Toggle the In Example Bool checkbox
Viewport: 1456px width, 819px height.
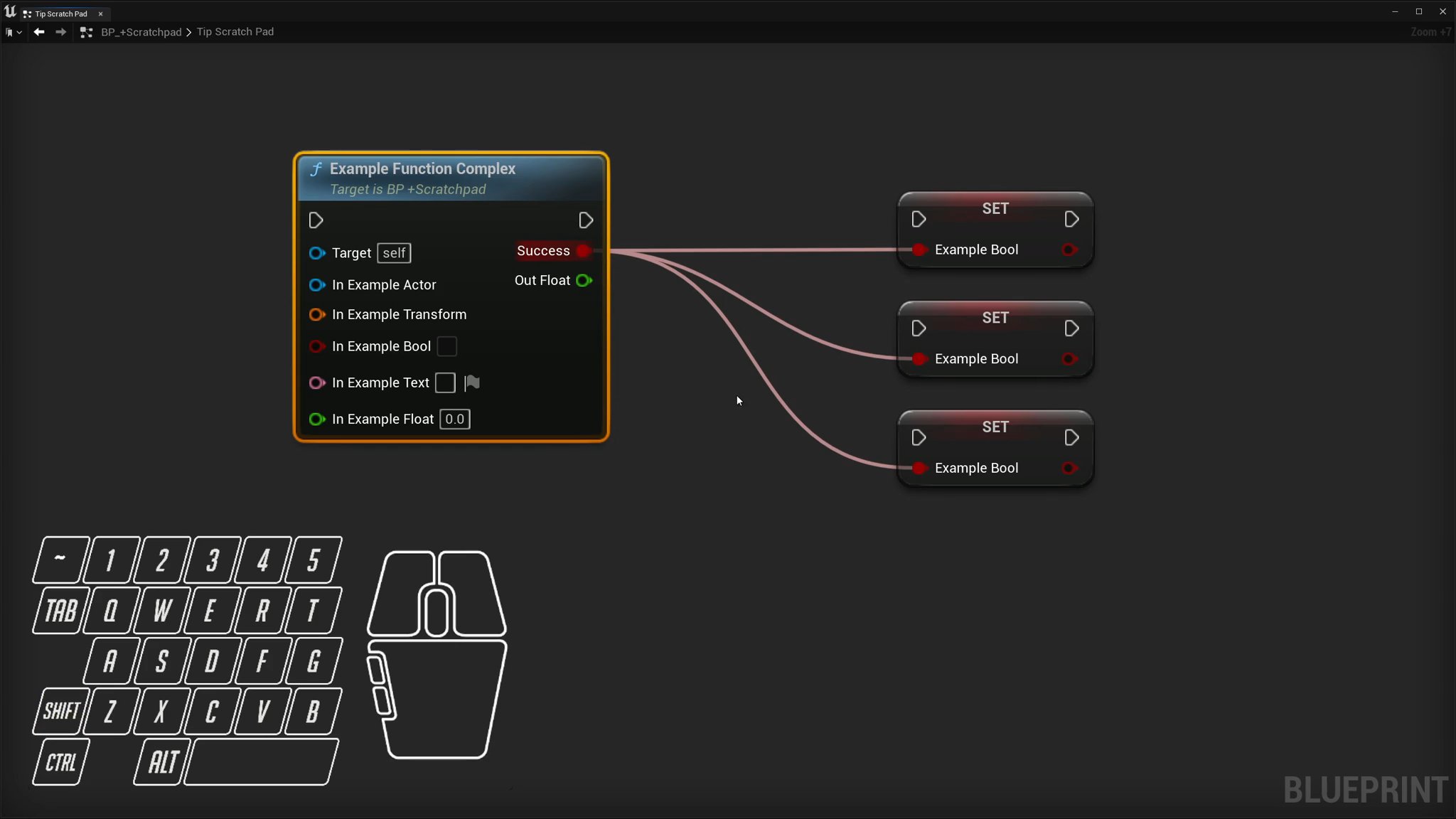[446, 346]
